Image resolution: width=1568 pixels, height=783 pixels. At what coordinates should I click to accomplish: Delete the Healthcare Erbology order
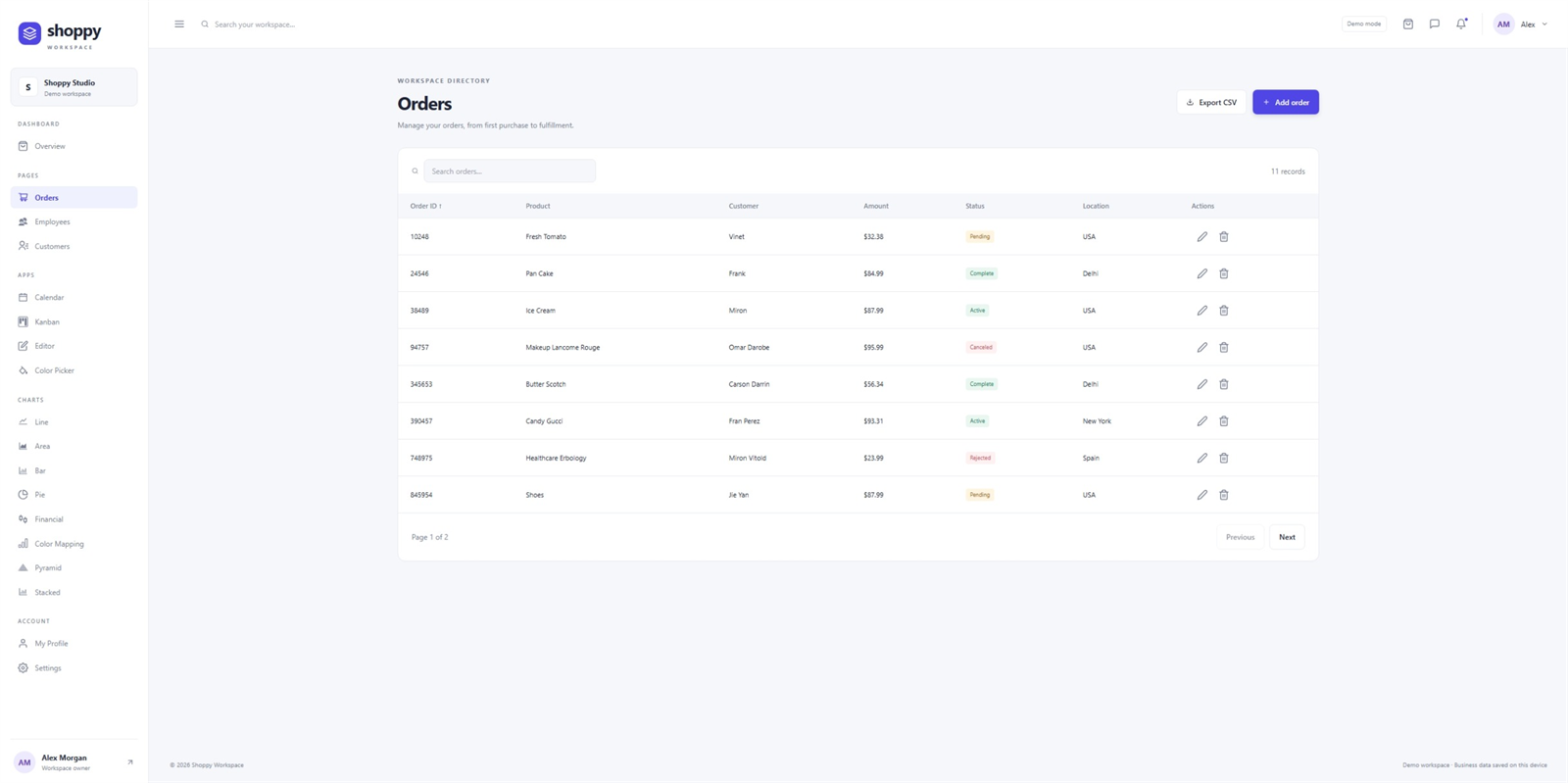click(x=1224, y=458)
